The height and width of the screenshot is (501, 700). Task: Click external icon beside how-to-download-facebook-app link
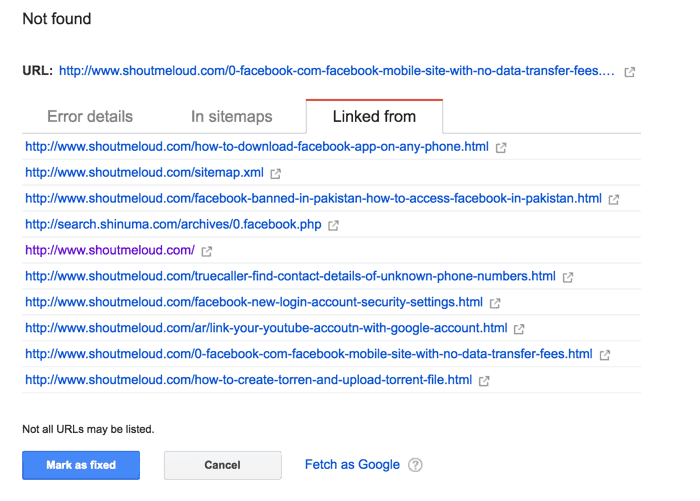(501, 148)
